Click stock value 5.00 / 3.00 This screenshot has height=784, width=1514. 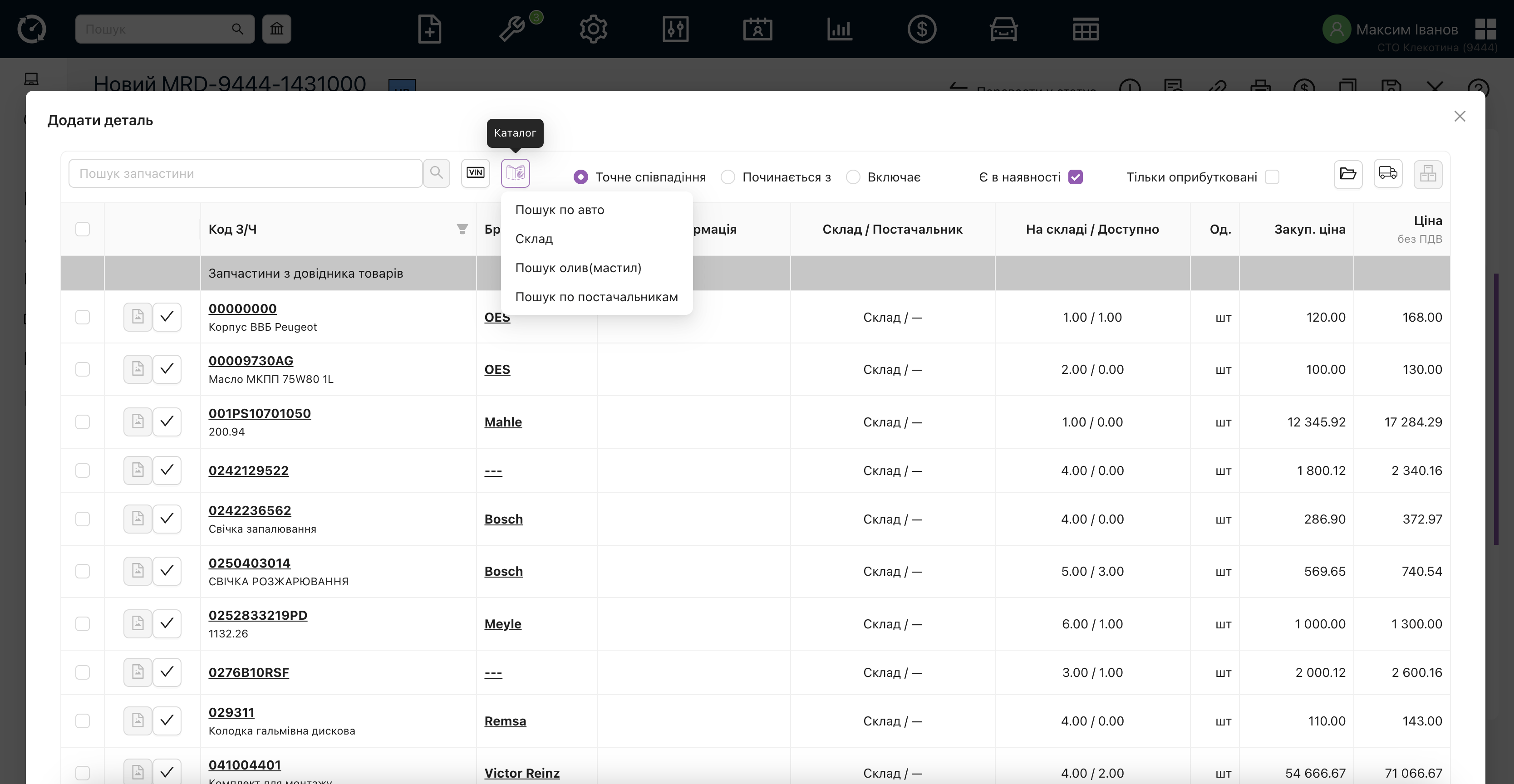[x=1092, y=571]
